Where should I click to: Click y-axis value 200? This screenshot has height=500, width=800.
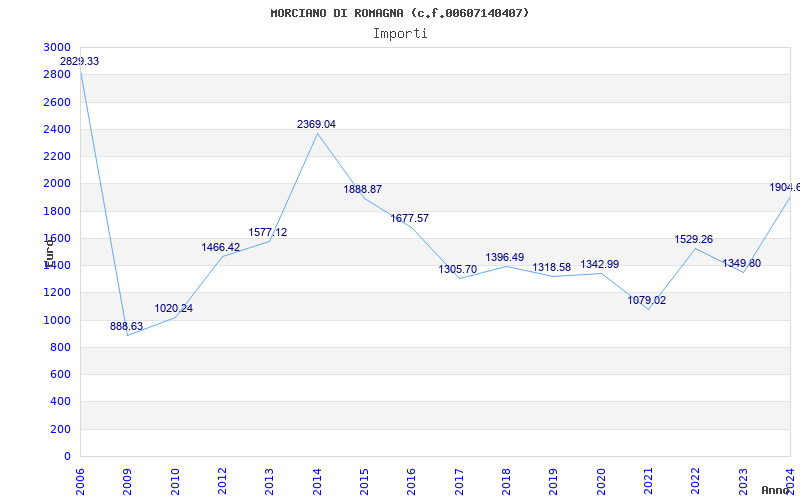click(x=60, y=430)
